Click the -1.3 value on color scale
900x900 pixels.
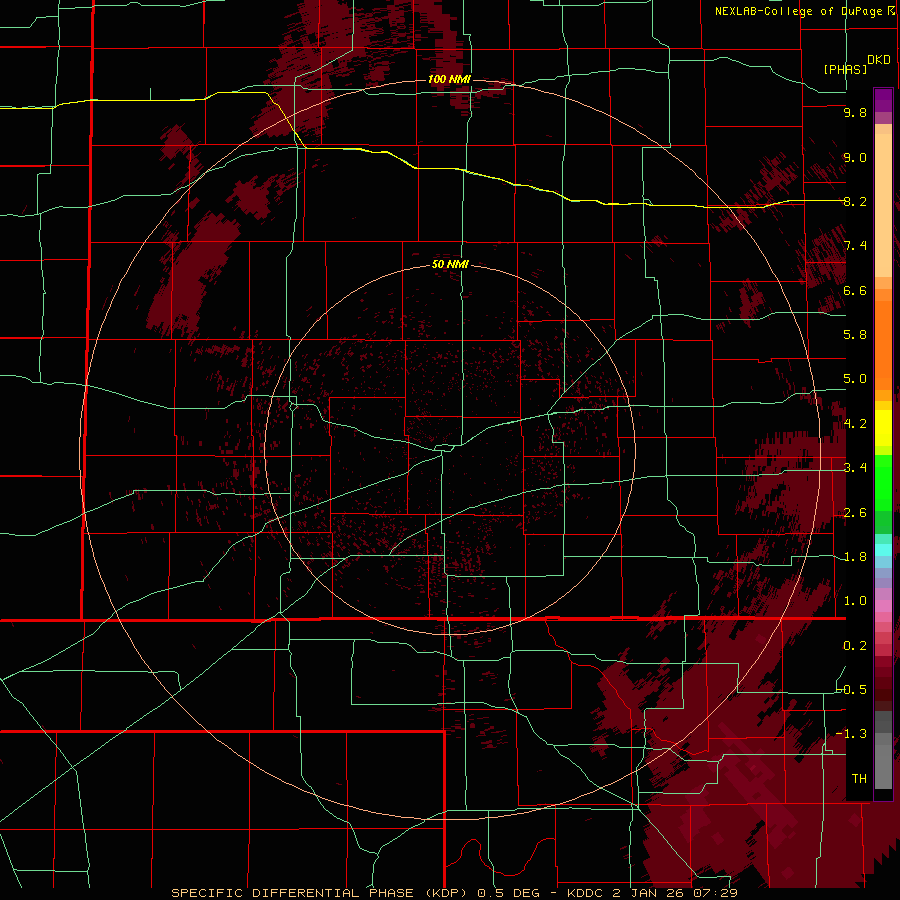click(x=851, y=734)
